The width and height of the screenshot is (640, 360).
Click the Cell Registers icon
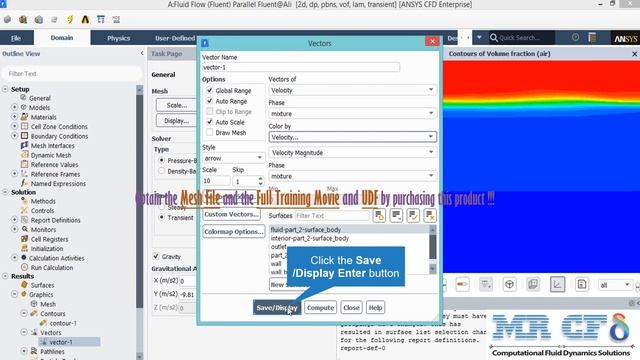(24, 239)
